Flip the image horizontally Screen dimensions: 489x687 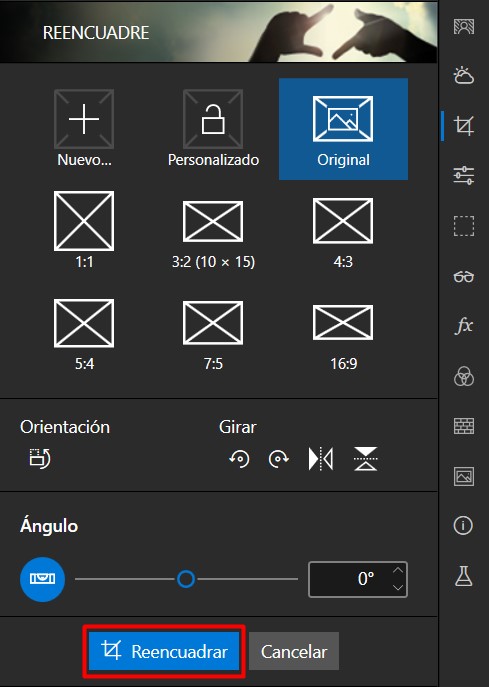pos(321,459)
